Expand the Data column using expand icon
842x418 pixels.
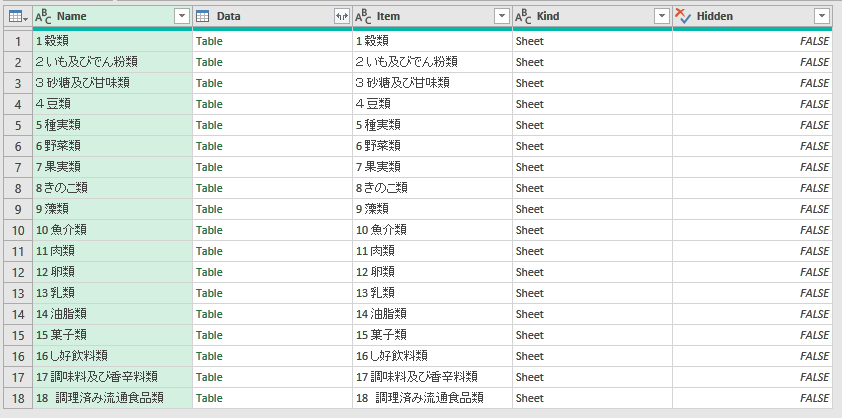click(342, 17)
